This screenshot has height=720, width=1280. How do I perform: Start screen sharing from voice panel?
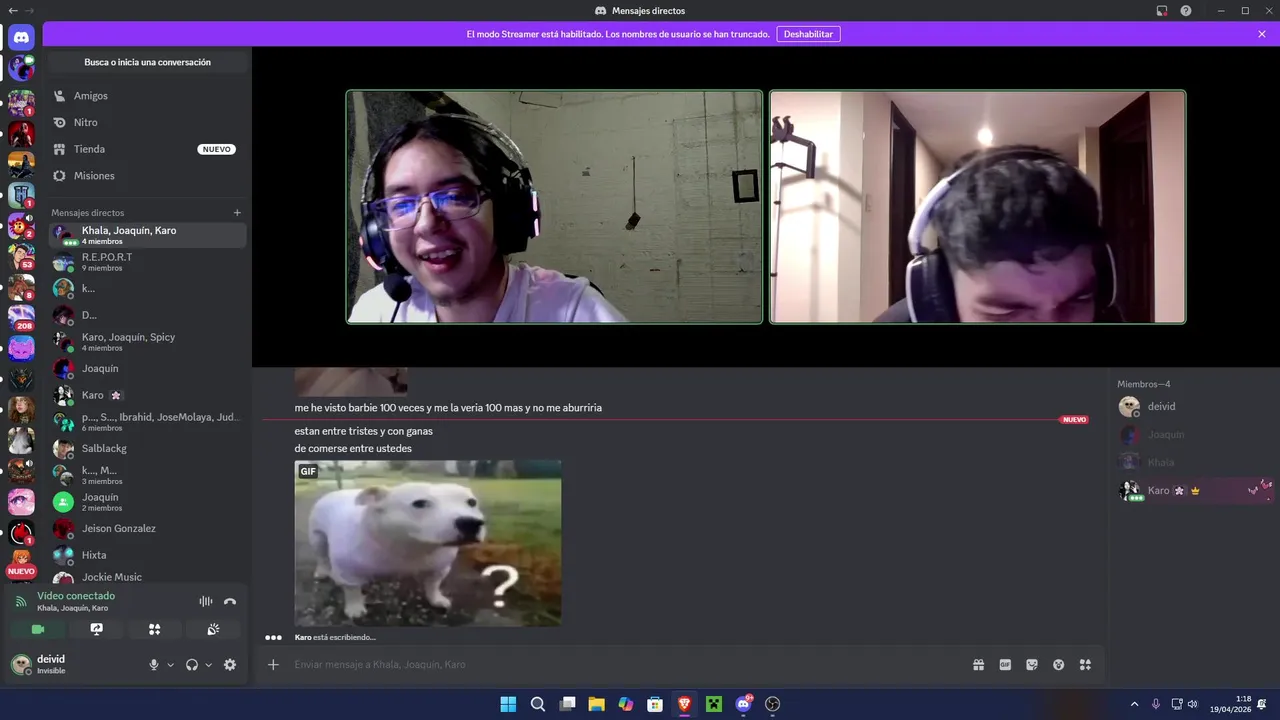[x=96, y=629]
